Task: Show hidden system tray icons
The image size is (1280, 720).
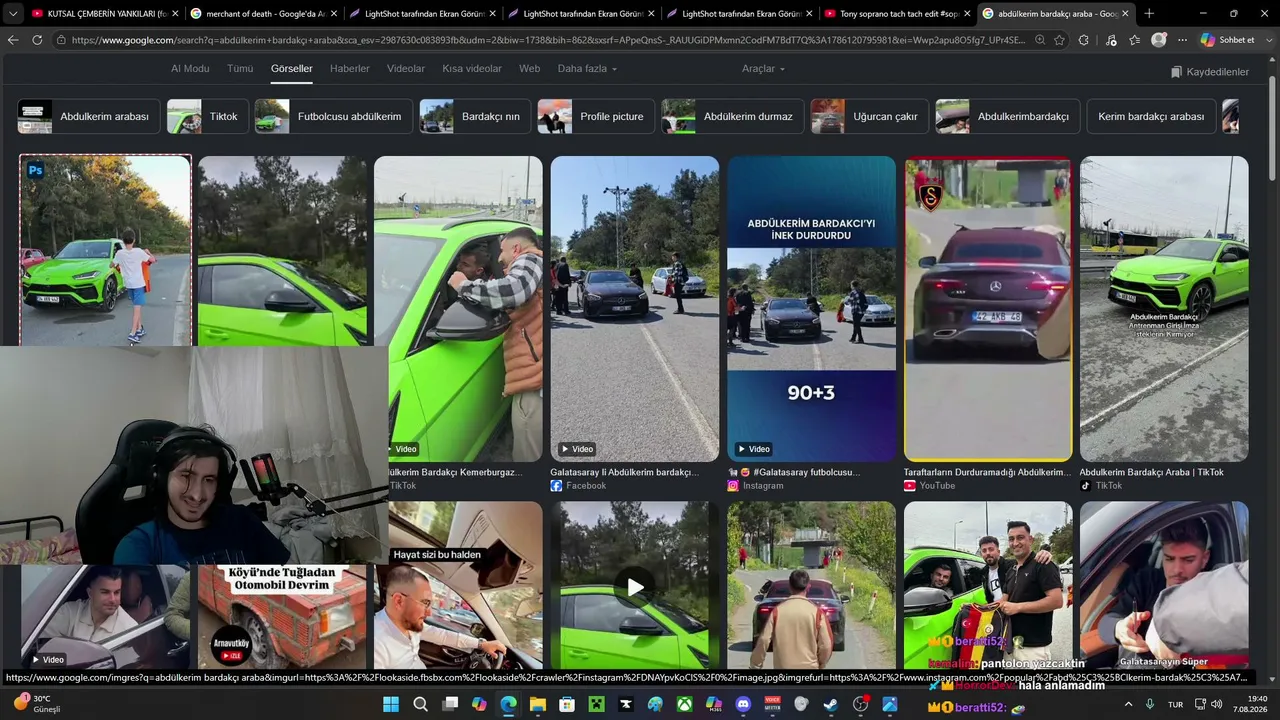Action: tap(1129, 704)
